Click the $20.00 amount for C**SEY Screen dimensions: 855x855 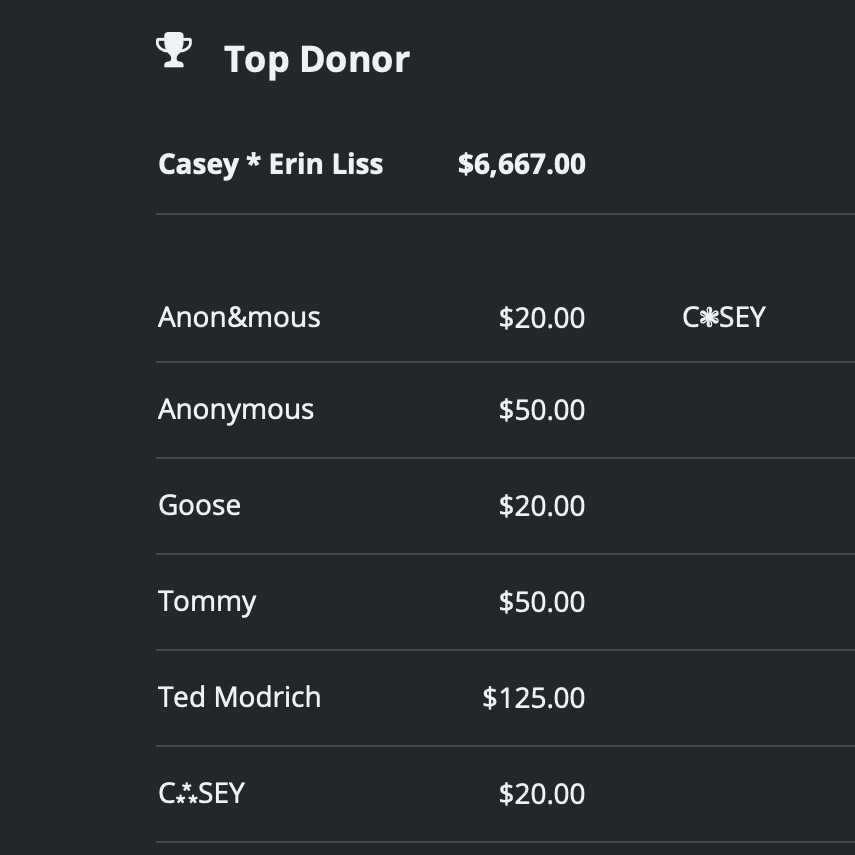coord(542,793)
